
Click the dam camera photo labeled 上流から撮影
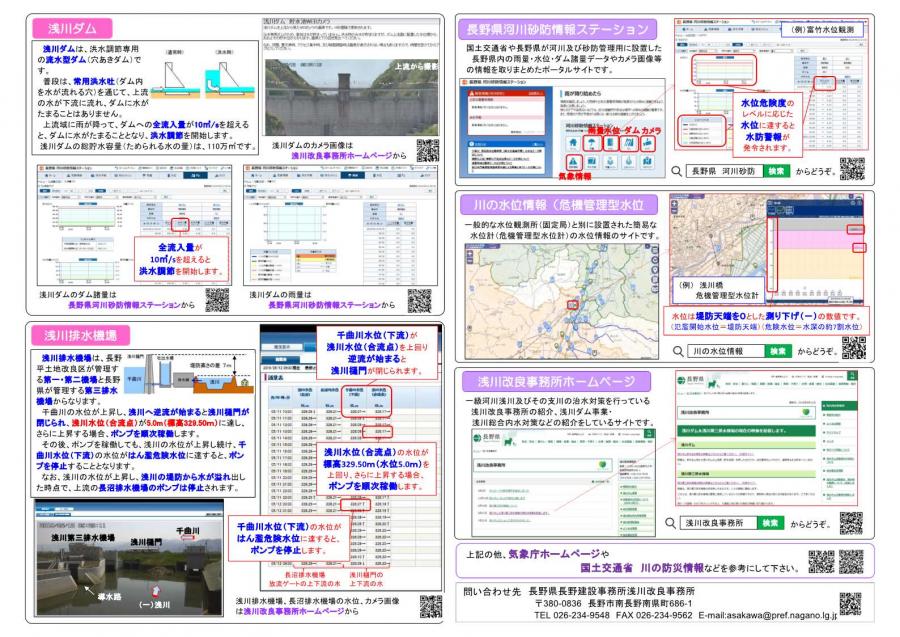(352, 98)
